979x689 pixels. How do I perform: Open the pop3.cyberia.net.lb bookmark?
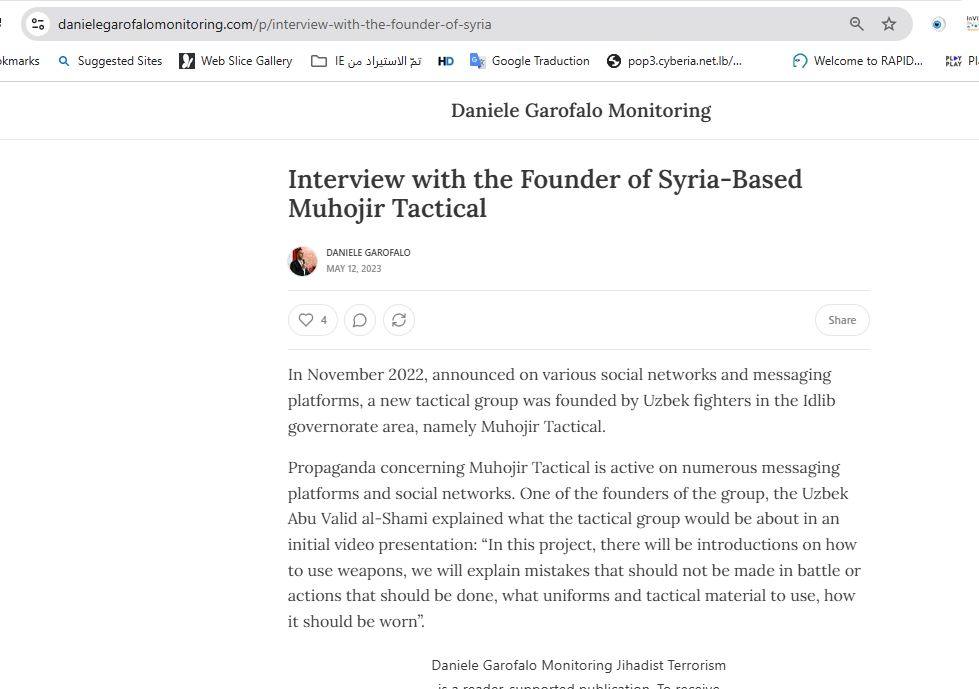[675, 61]
